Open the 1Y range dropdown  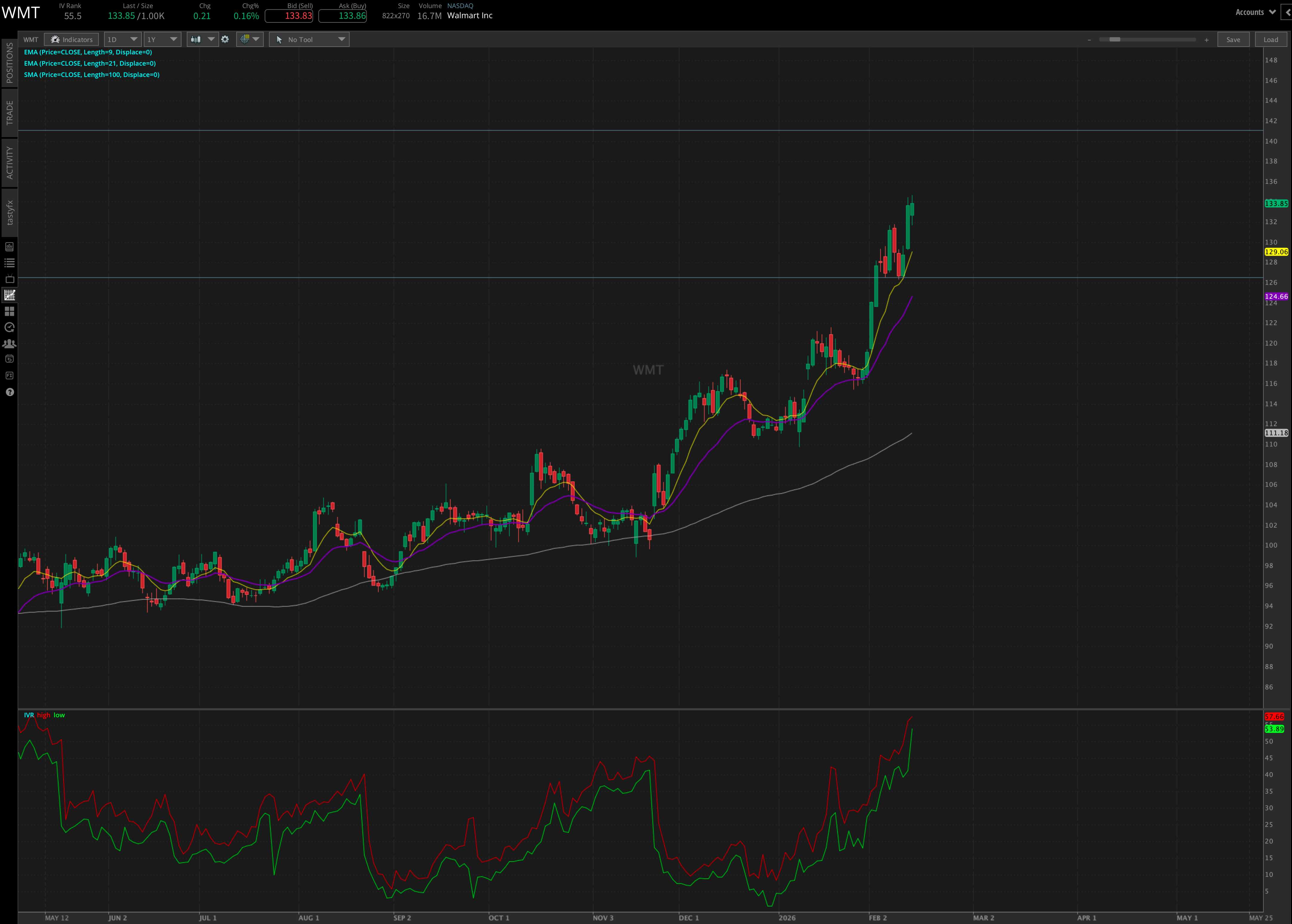(162, 39)
